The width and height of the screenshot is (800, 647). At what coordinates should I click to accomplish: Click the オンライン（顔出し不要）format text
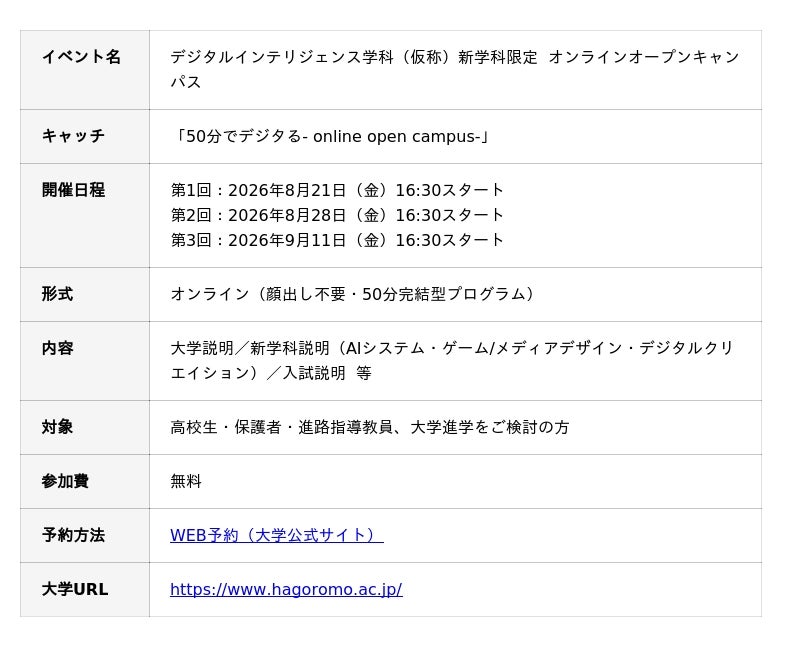point(353,294)
